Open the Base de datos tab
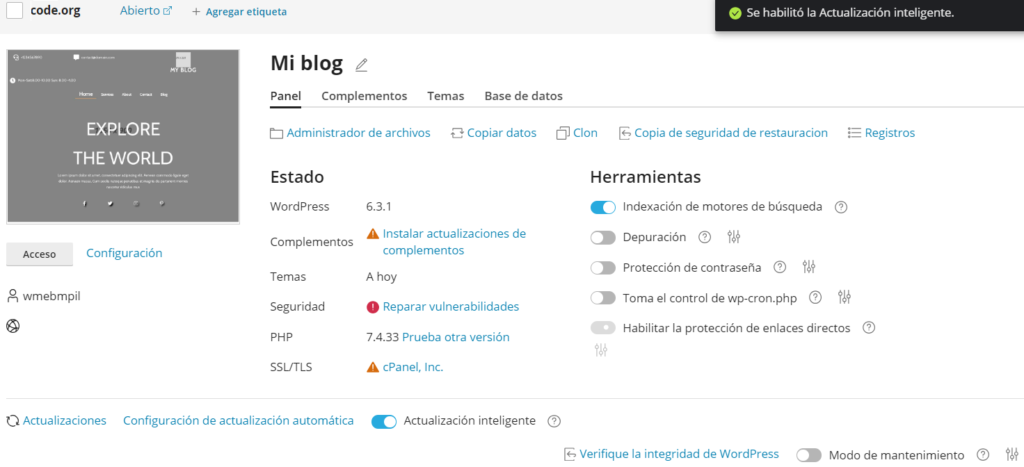Viewport: 1024px width, 467px height. pos(524,96)
